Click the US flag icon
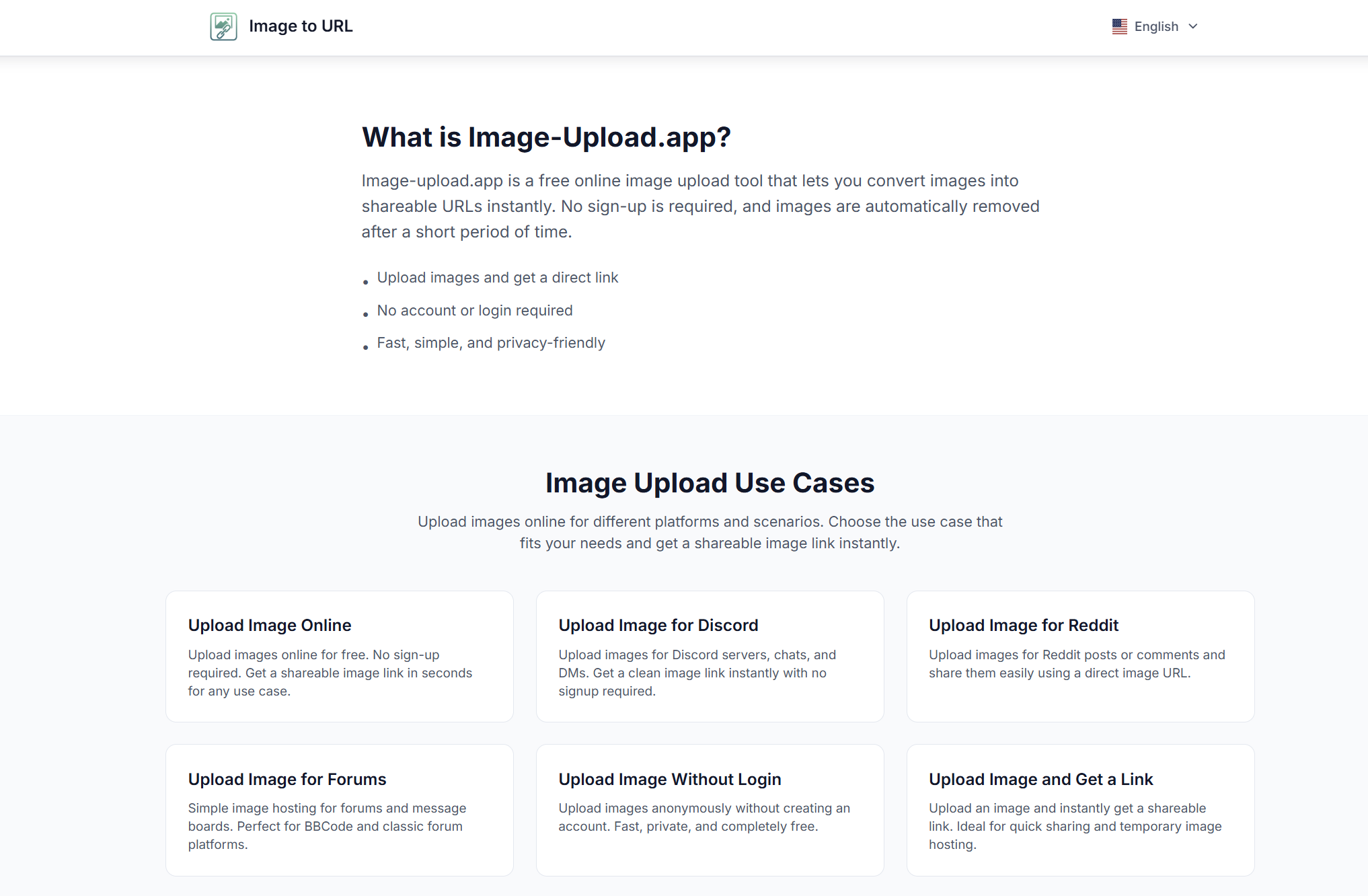The image size is (1368, 896). click(x=1119, y=27)
